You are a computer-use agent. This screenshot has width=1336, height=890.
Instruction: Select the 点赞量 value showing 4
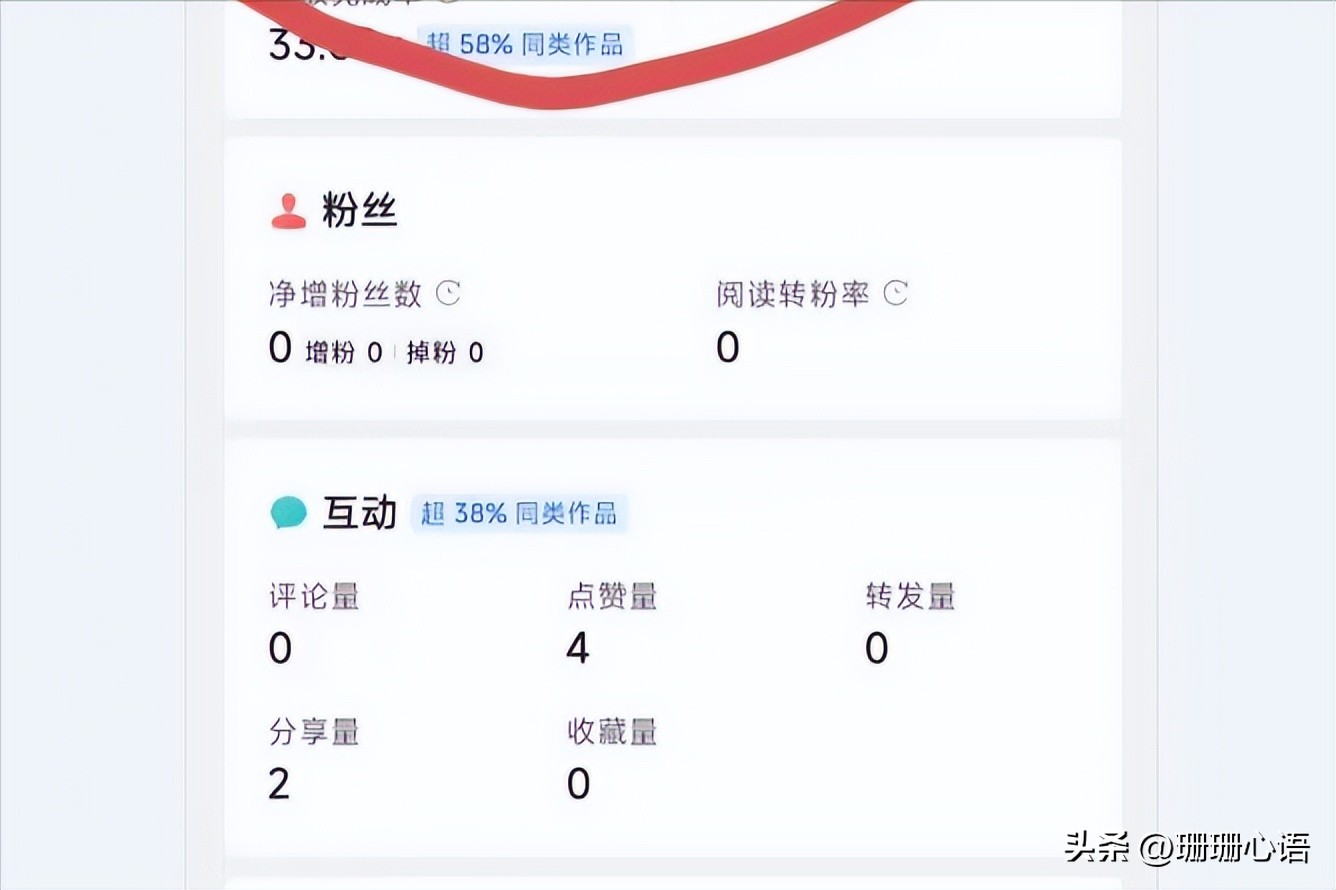click(x=576, y=648)
